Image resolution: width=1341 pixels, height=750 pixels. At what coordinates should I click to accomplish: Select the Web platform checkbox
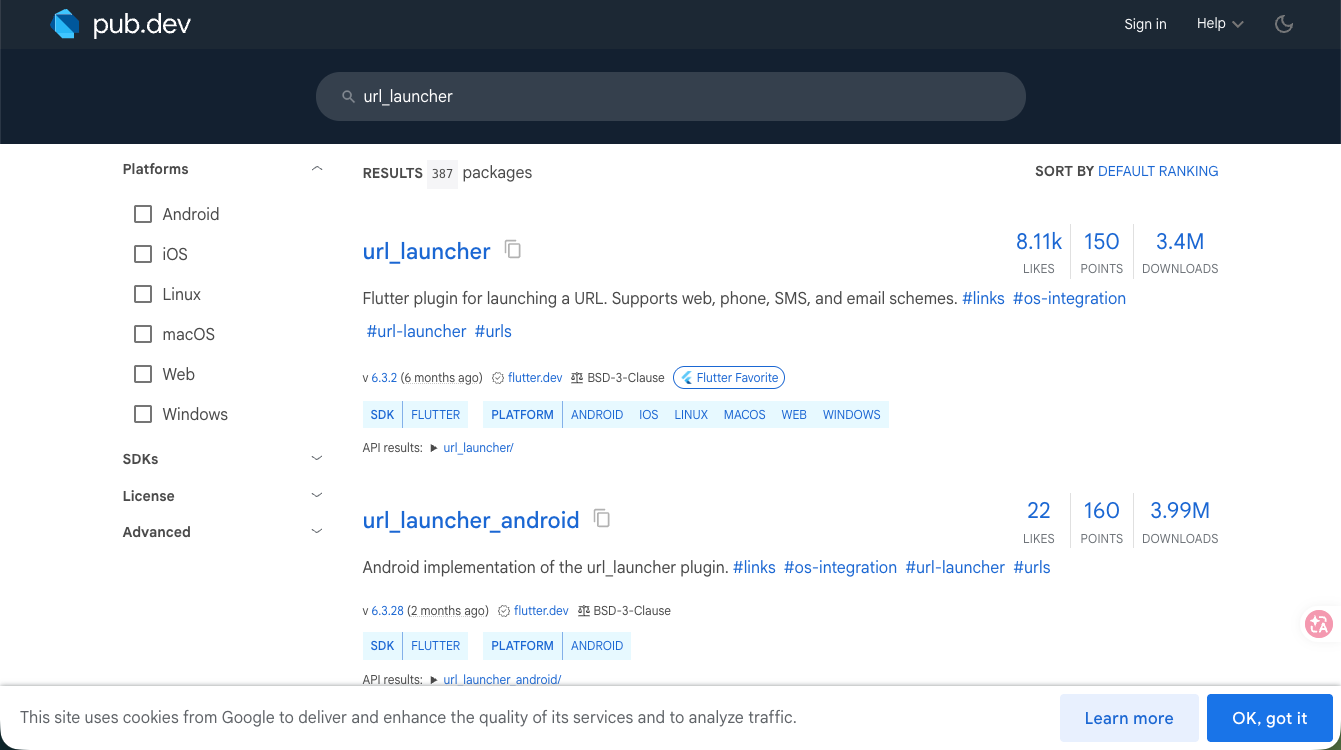tap(143, 374)
